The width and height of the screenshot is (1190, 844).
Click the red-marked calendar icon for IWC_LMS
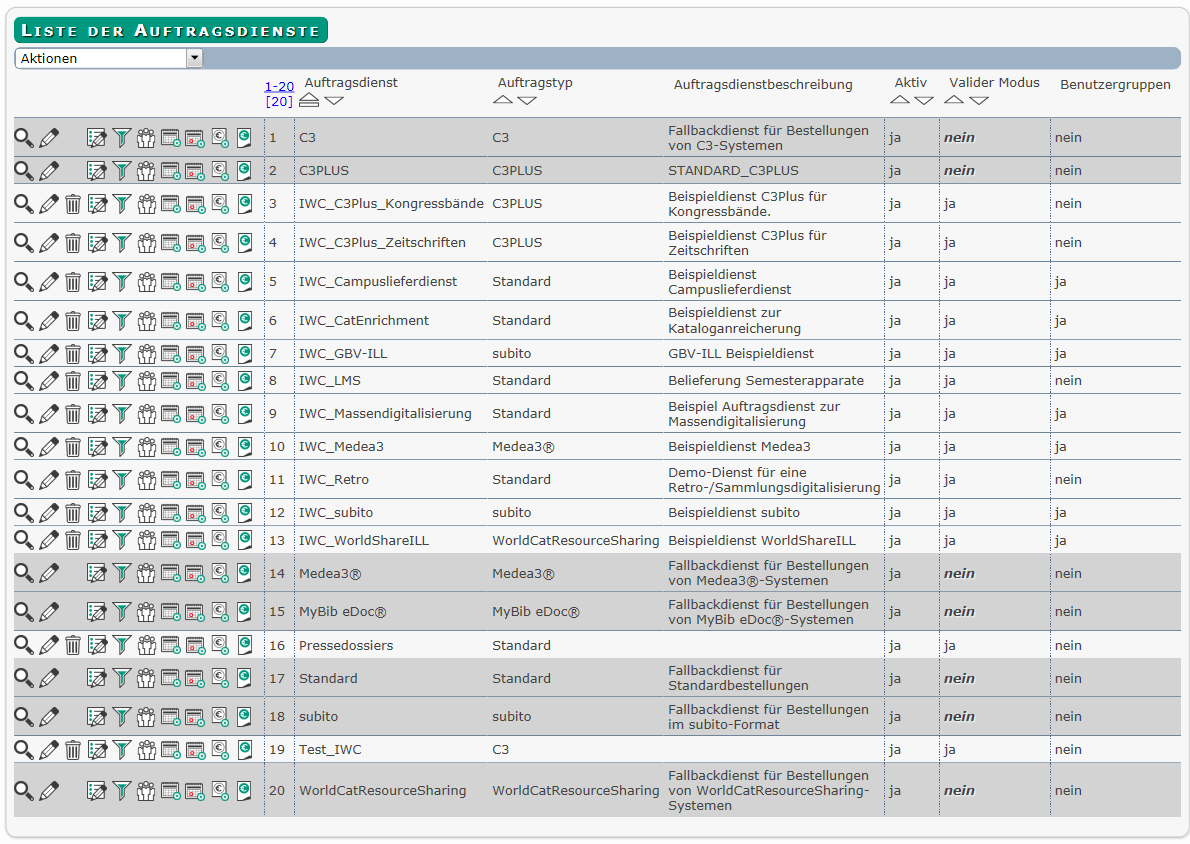click(x=195, y=381)
